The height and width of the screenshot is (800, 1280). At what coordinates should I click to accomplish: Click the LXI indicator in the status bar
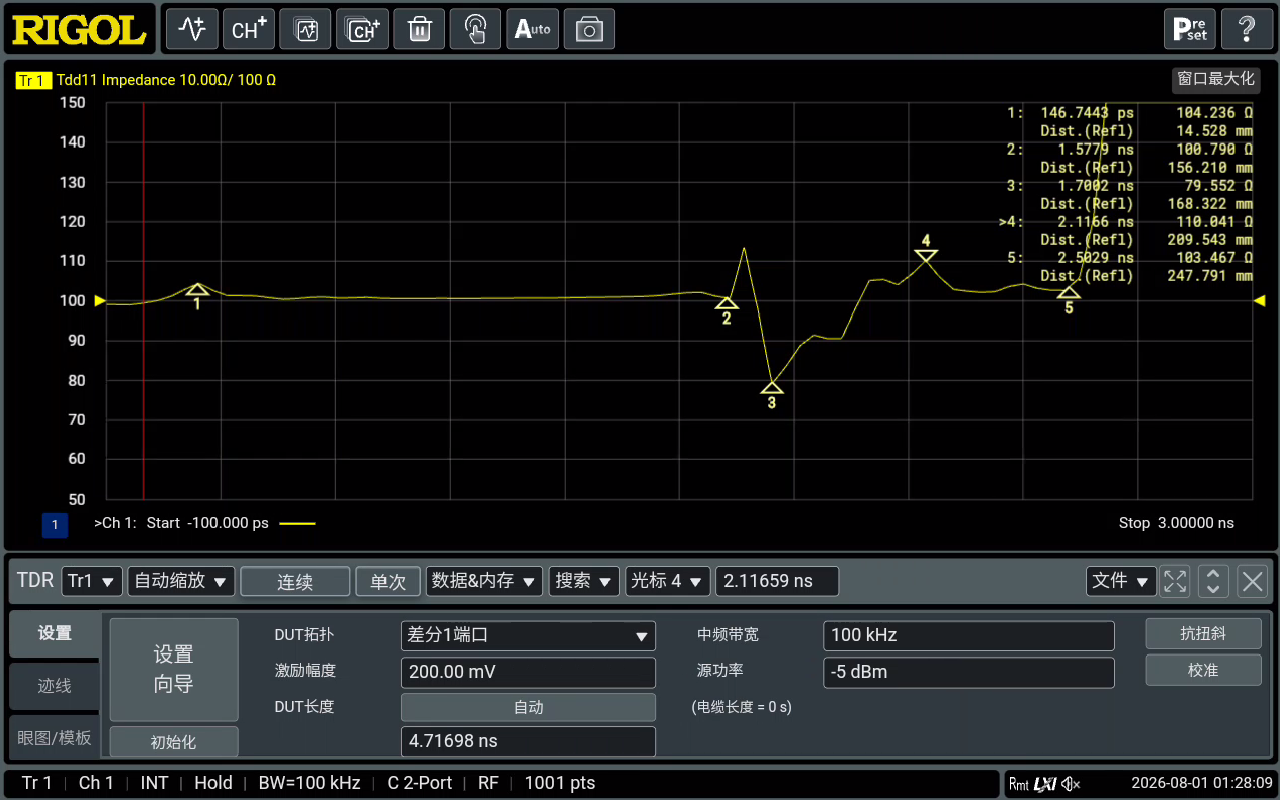[x=1046, y=784]
